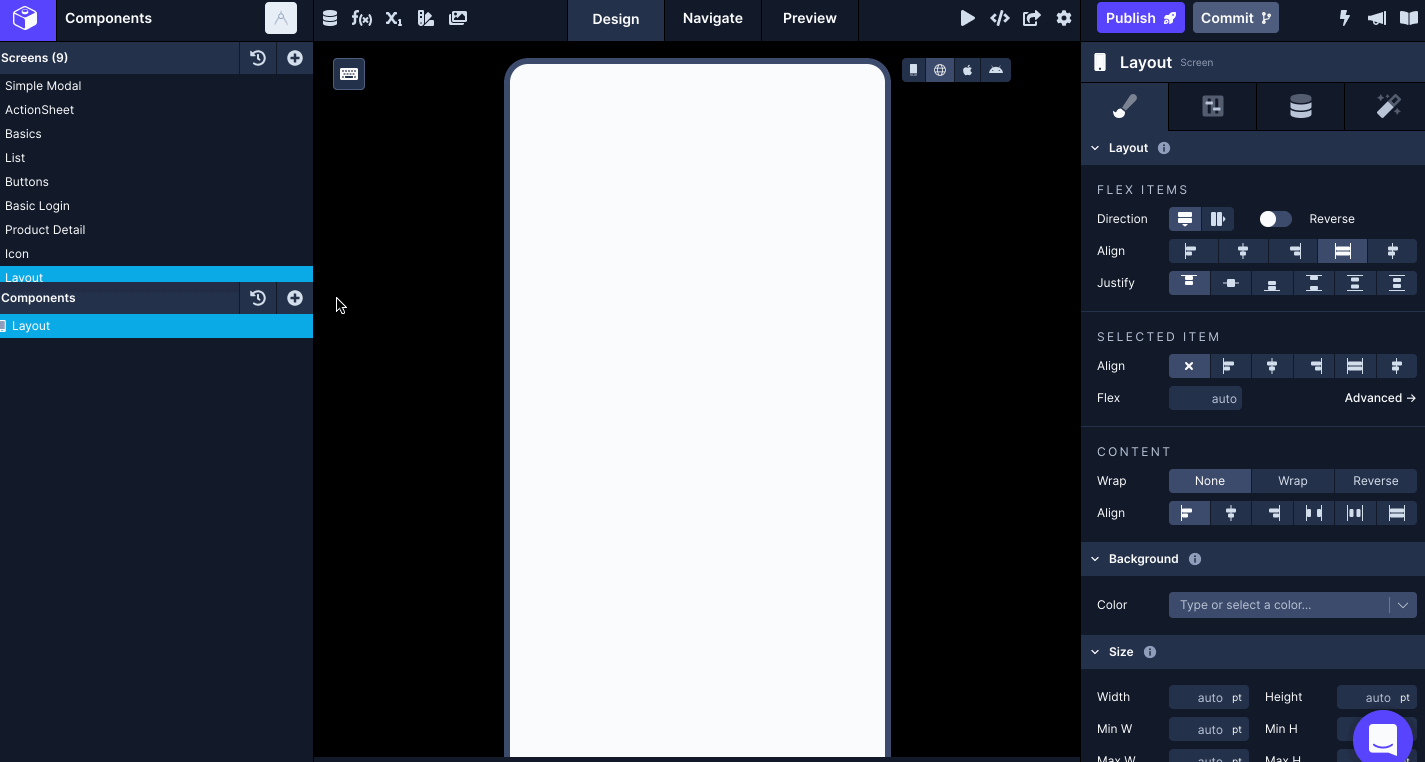The height and width of the screenshot is (762, 1425).
Task: Select the mobile device preview icon
Action: (914, 70)
